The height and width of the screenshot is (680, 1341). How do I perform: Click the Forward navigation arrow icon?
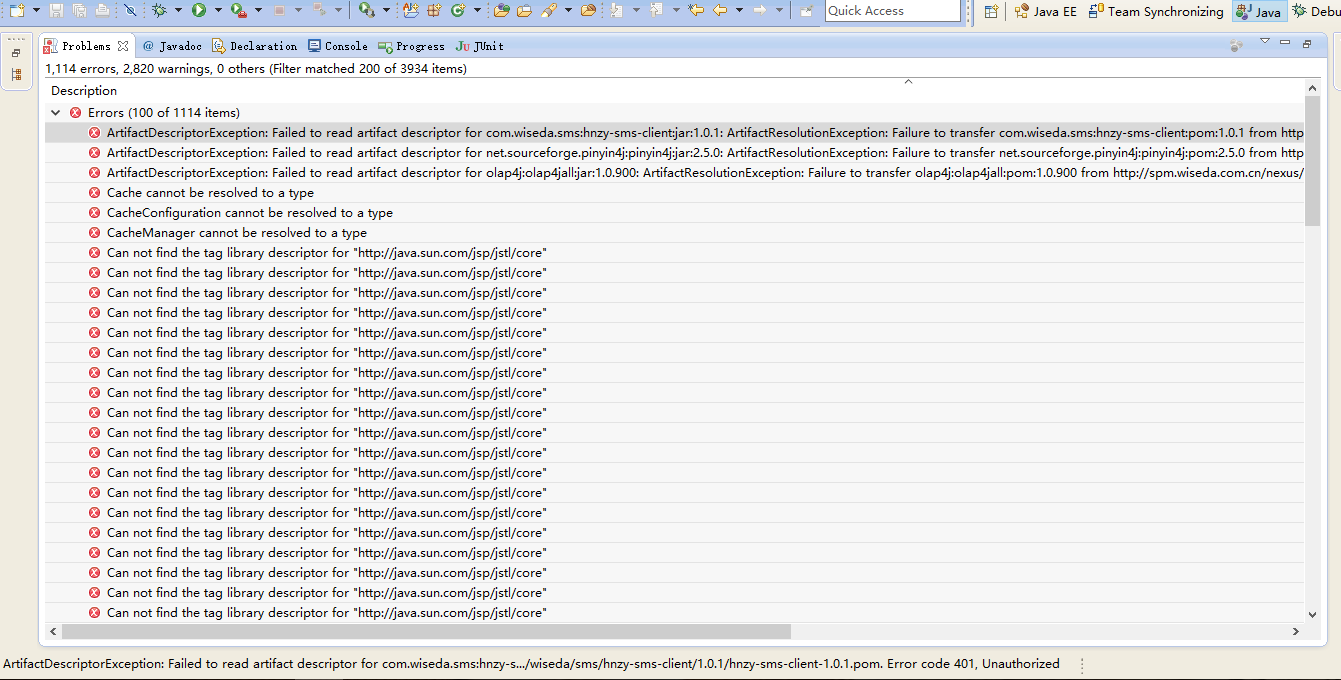(759, 10)
